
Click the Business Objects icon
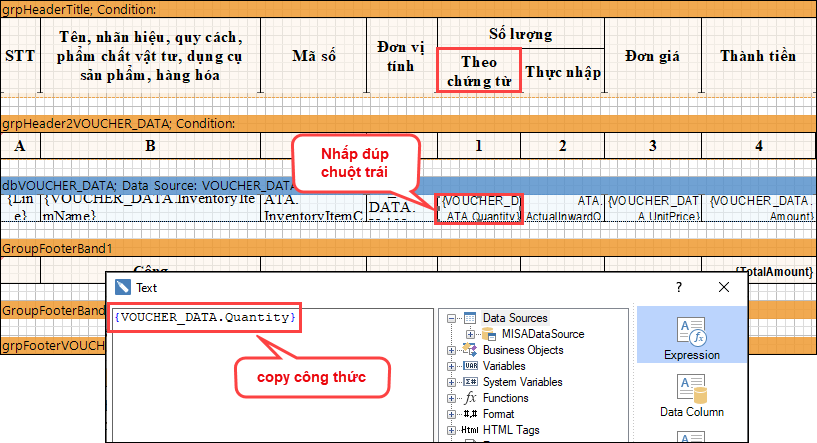point(471,350)
